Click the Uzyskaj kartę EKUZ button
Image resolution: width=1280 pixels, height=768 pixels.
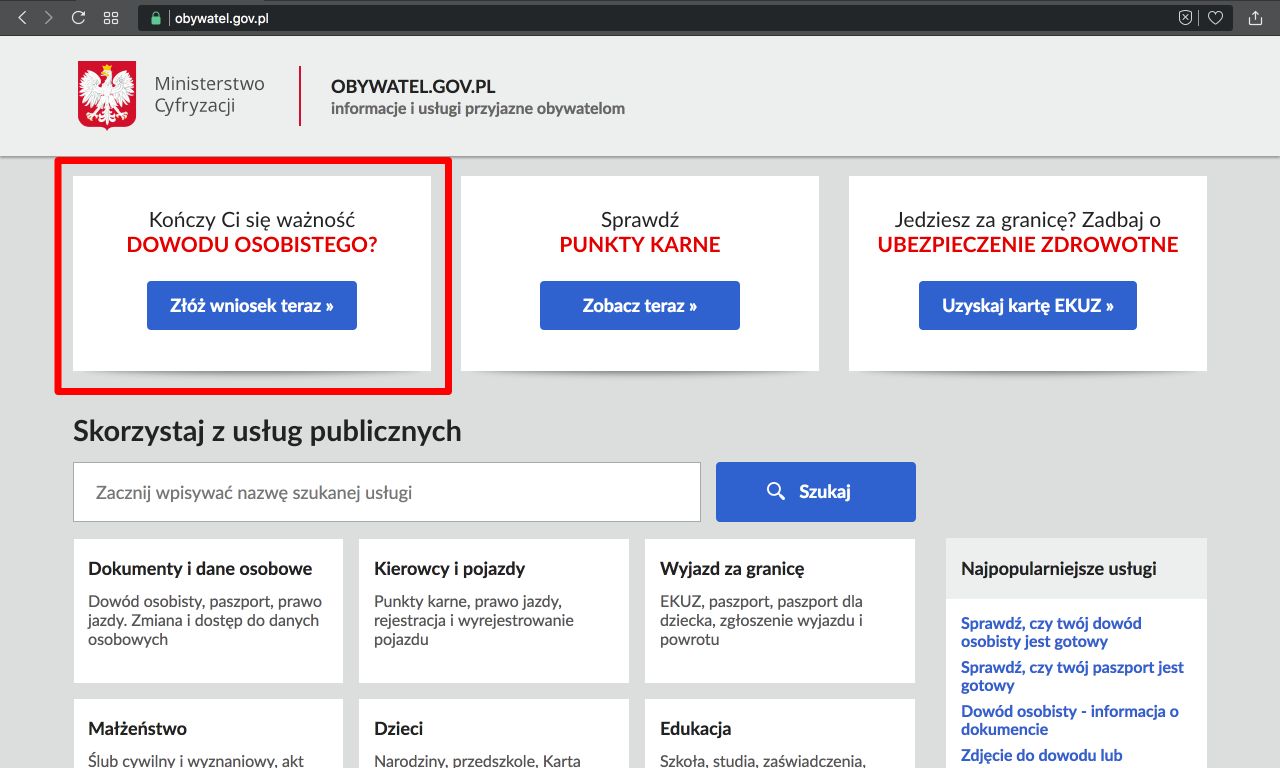pyautogui.click(x=1028, y=306)
